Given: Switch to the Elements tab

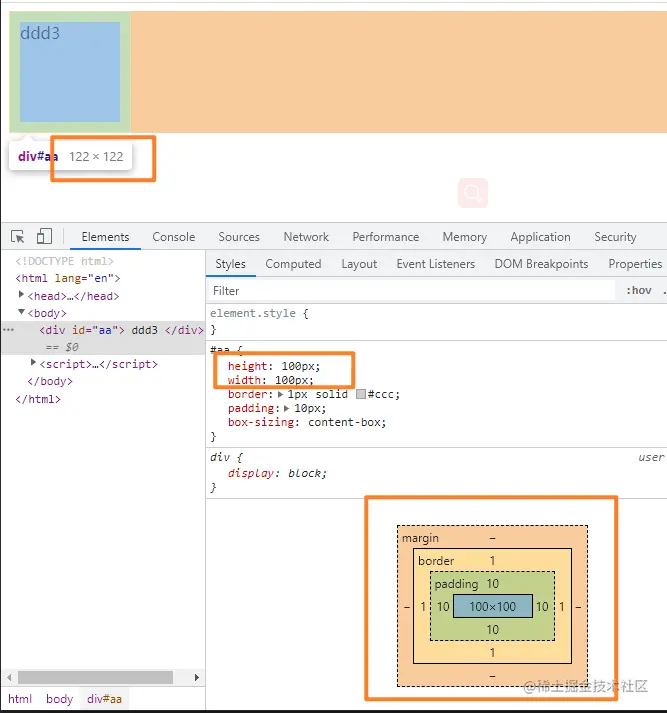Looking at the screenshot, I should pyautogui.click(x=105, y=237).
